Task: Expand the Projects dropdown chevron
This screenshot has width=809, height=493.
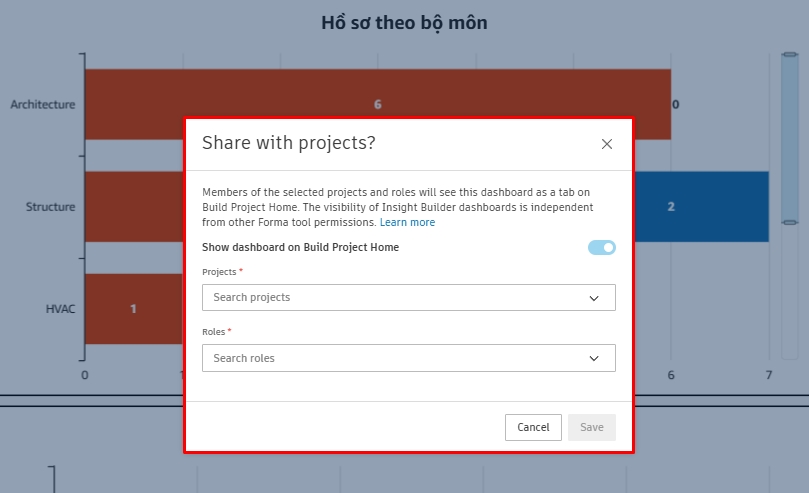Action: [x=594, y=298]
